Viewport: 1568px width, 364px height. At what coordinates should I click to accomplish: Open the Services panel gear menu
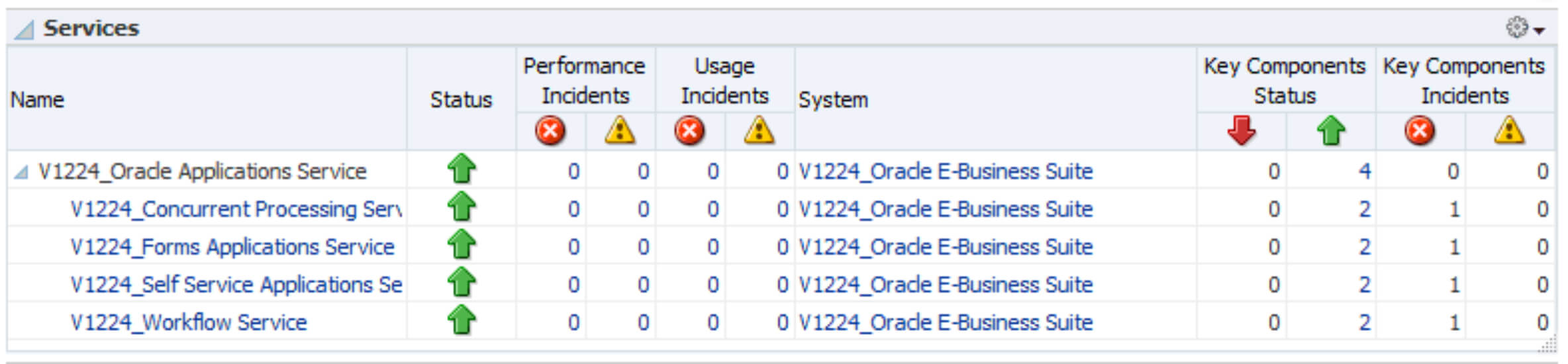coord(1525,28)
